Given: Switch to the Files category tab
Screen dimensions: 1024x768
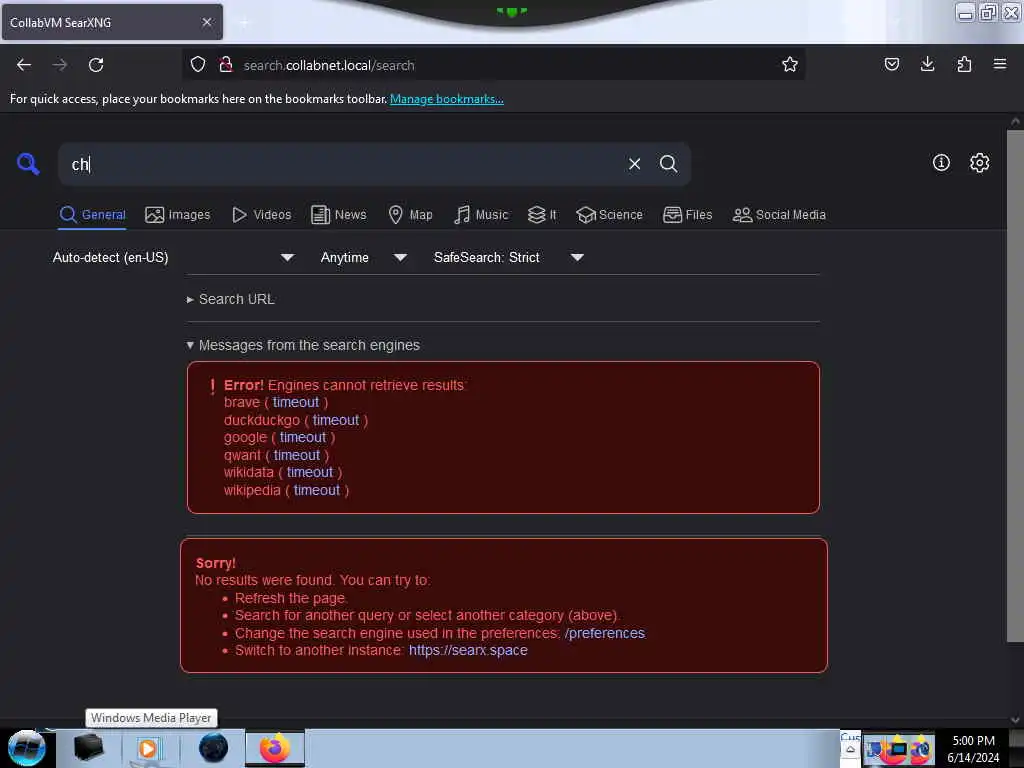Looking at the screenshot, I should [687, 215].
